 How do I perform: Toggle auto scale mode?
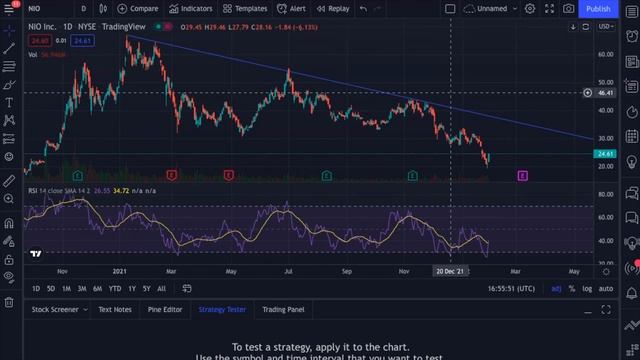(x=606, y=289)
